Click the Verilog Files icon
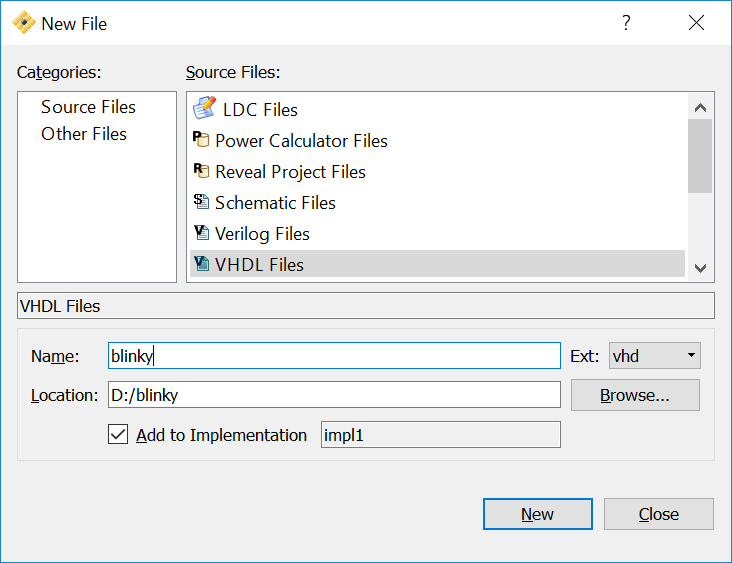 click(x=201, y=233)
